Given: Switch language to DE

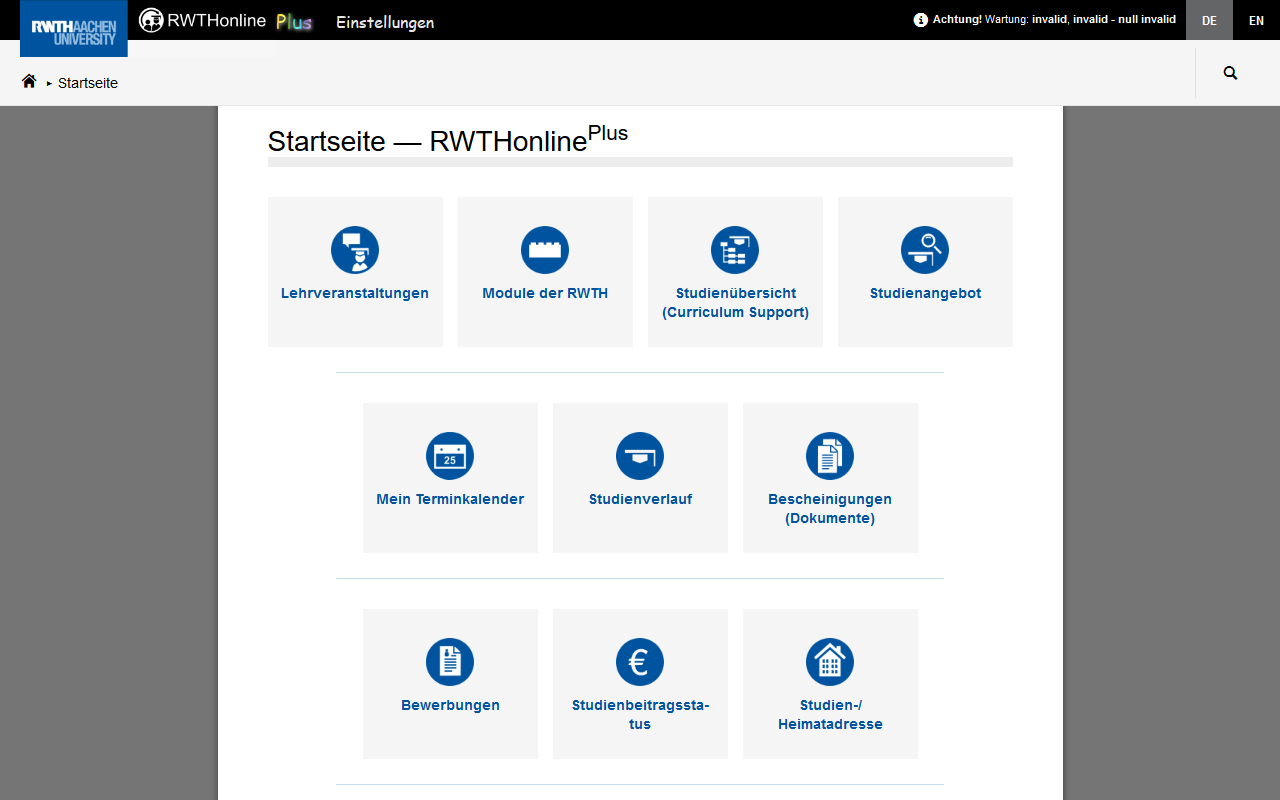Looking at the screenshot, I should pos(1209,20).
